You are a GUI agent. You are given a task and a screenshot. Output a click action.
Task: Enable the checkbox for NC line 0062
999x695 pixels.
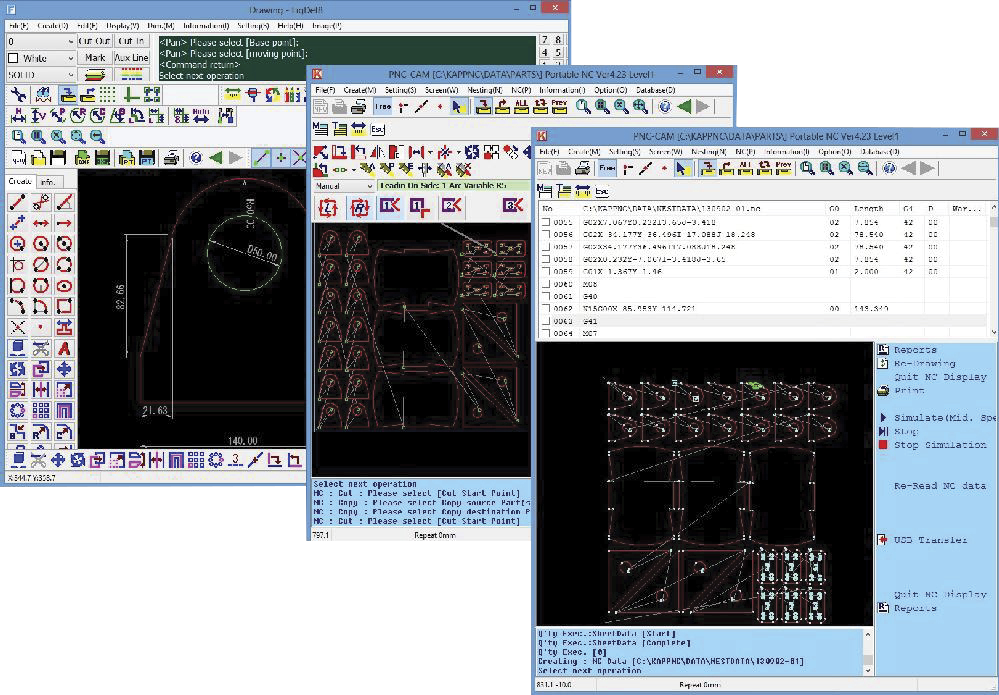[x=545, y=309]
